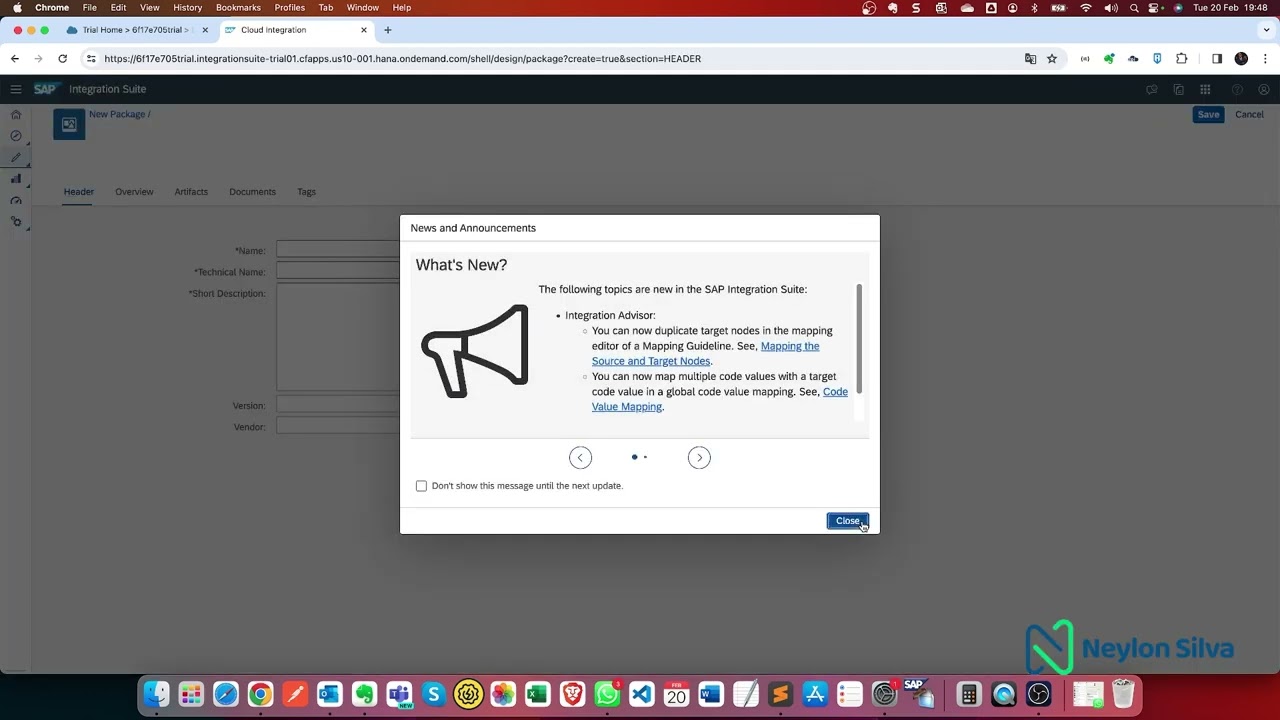This screenshot has width=1280, height=720.
Task: Expand Chrome tab search chevron
Action: tap(1264, 30)
